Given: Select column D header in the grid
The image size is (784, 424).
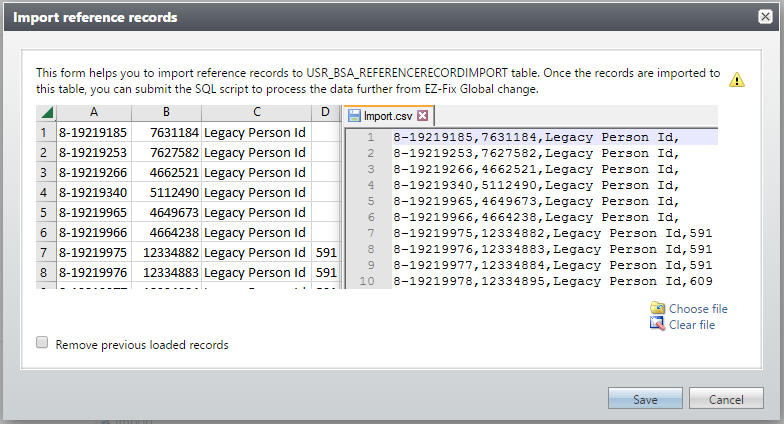Looking at the screenshot, I should (x=325, y=113).
